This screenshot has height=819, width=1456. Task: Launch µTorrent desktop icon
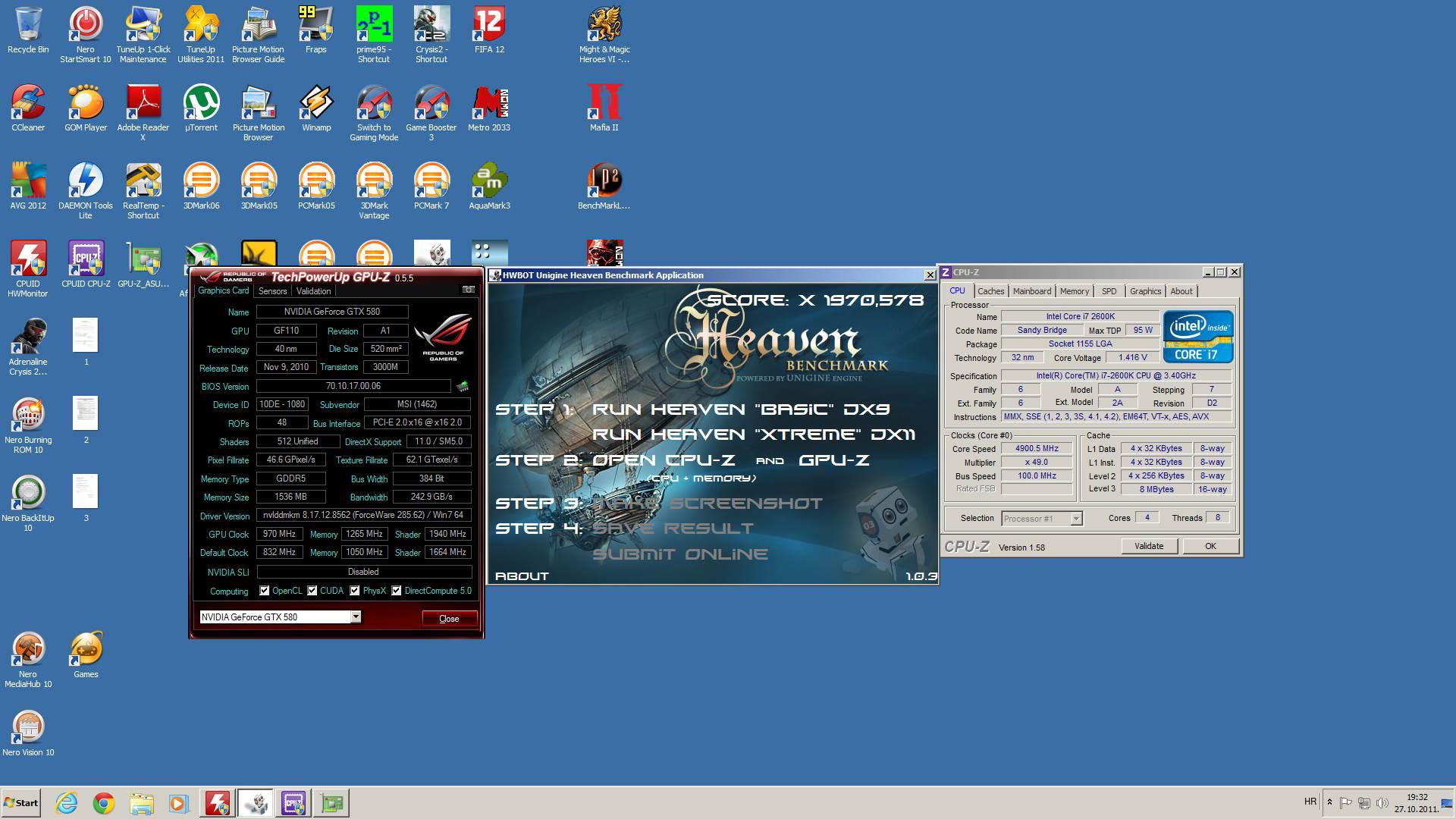point(201,108)
